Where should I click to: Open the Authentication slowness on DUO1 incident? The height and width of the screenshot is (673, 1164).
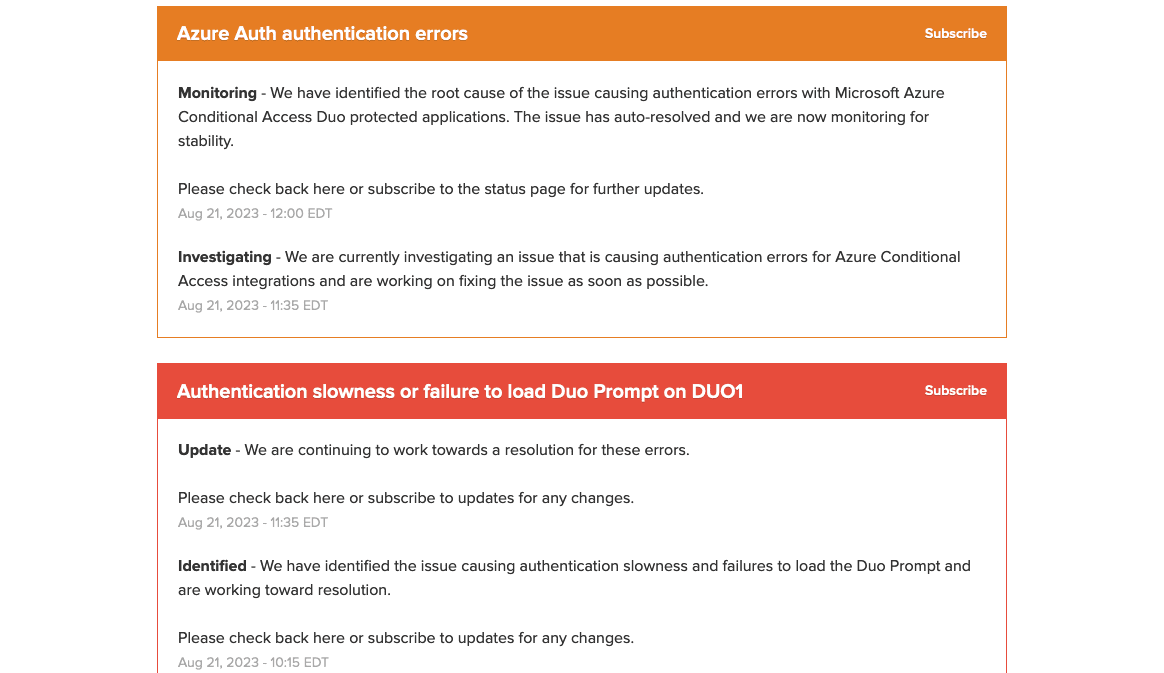459,391
